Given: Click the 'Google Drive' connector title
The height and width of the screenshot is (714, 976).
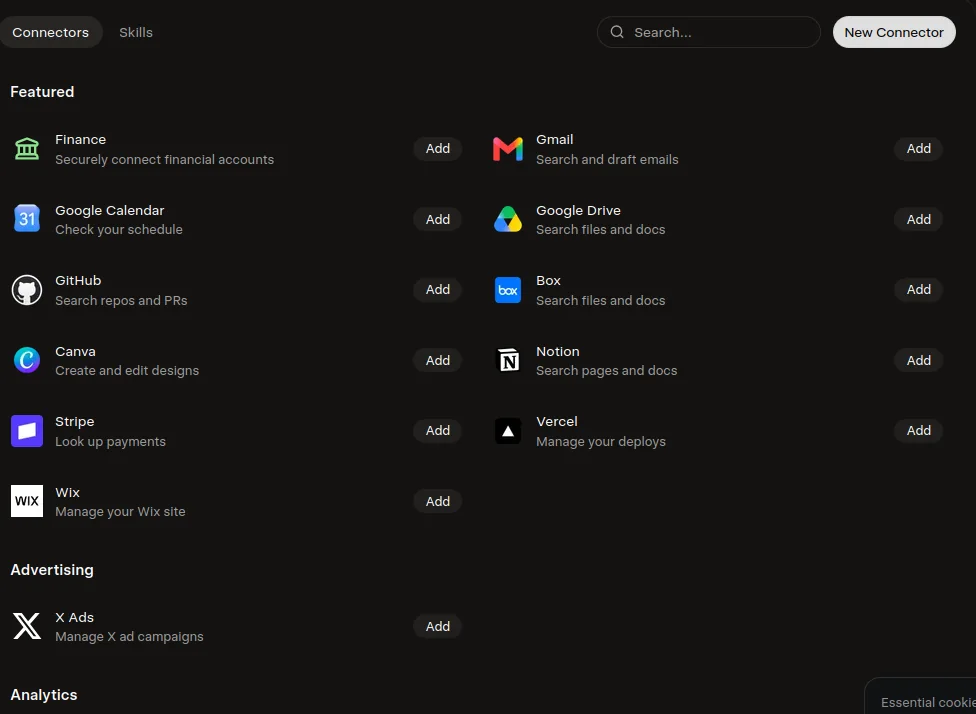Looking at the screenshot, I should (578, 210).
